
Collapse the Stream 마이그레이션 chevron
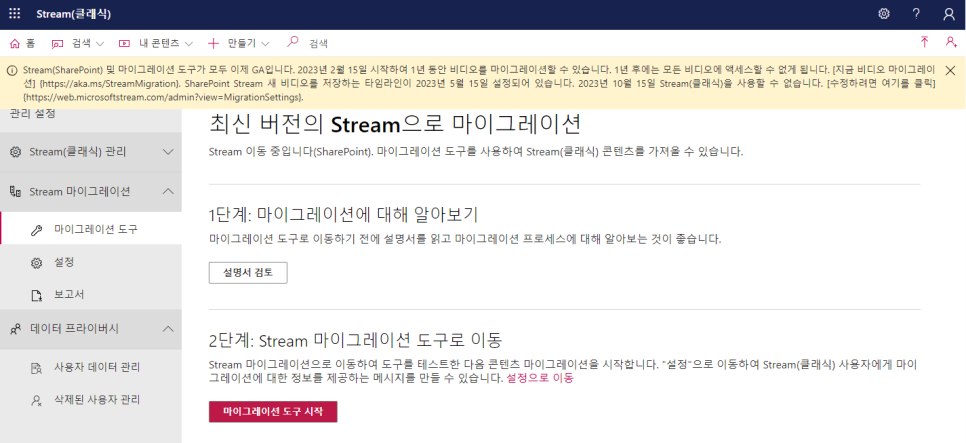pyautogui.click(x=168, y=191)
